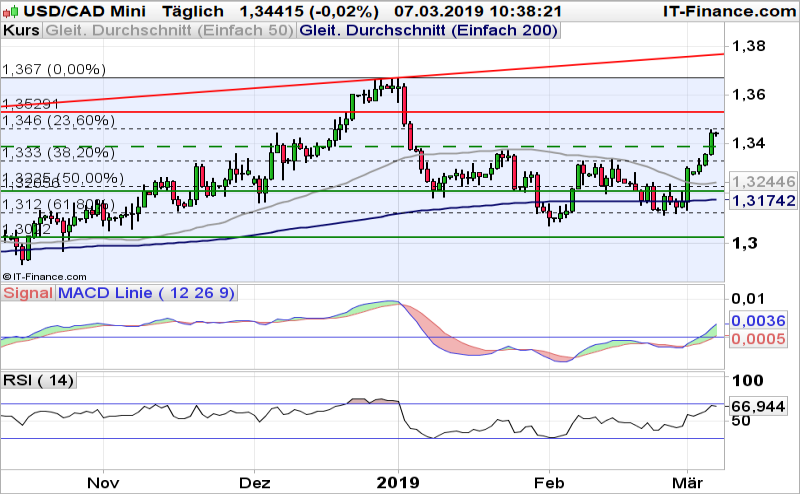The height and width of the screenshot is (494, 800).
Task: Click the RSI (14) indicator label
Action: 39,380
